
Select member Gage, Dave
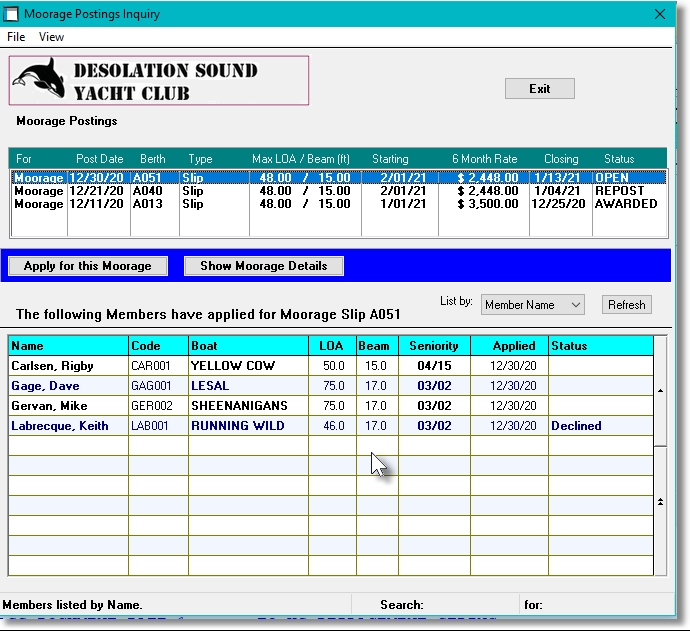(45, 386)
